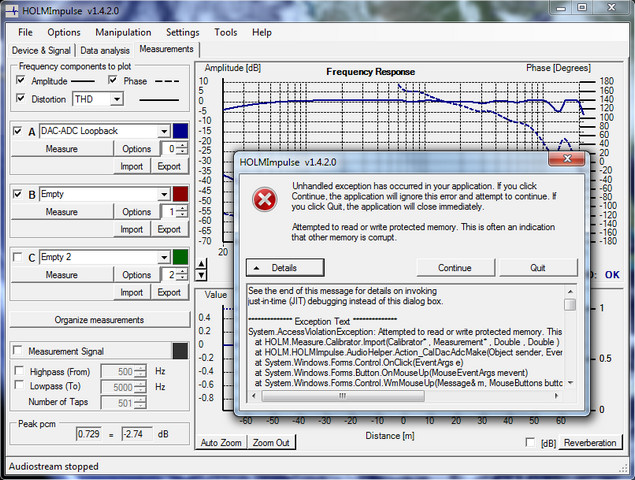The height and width of the screenshot is (480, 635).
Task: Close the exception dialog with the red X
Action: (567, 159)
